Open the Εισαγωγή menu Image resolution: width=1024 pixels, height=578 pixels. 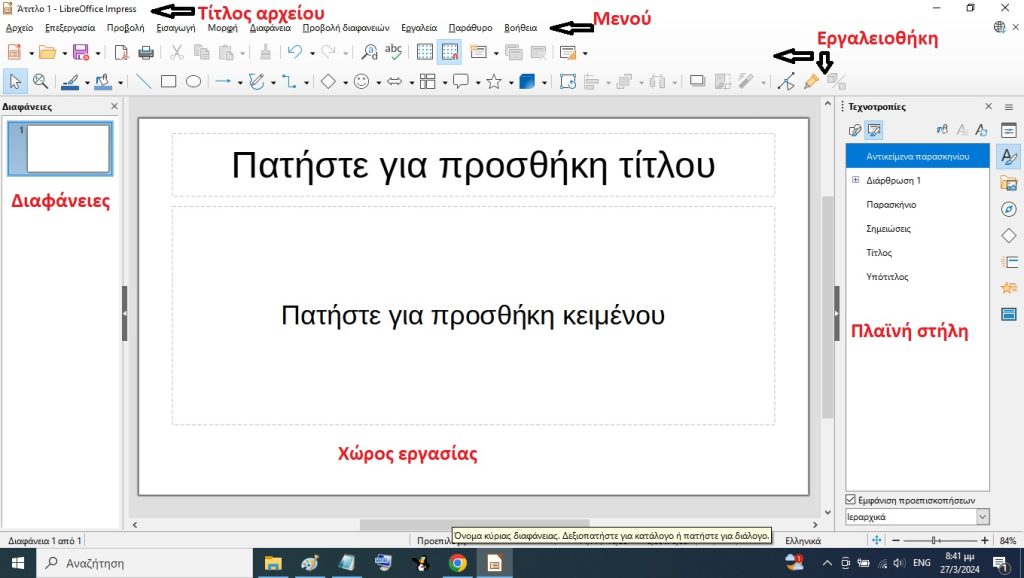point(176,27)
